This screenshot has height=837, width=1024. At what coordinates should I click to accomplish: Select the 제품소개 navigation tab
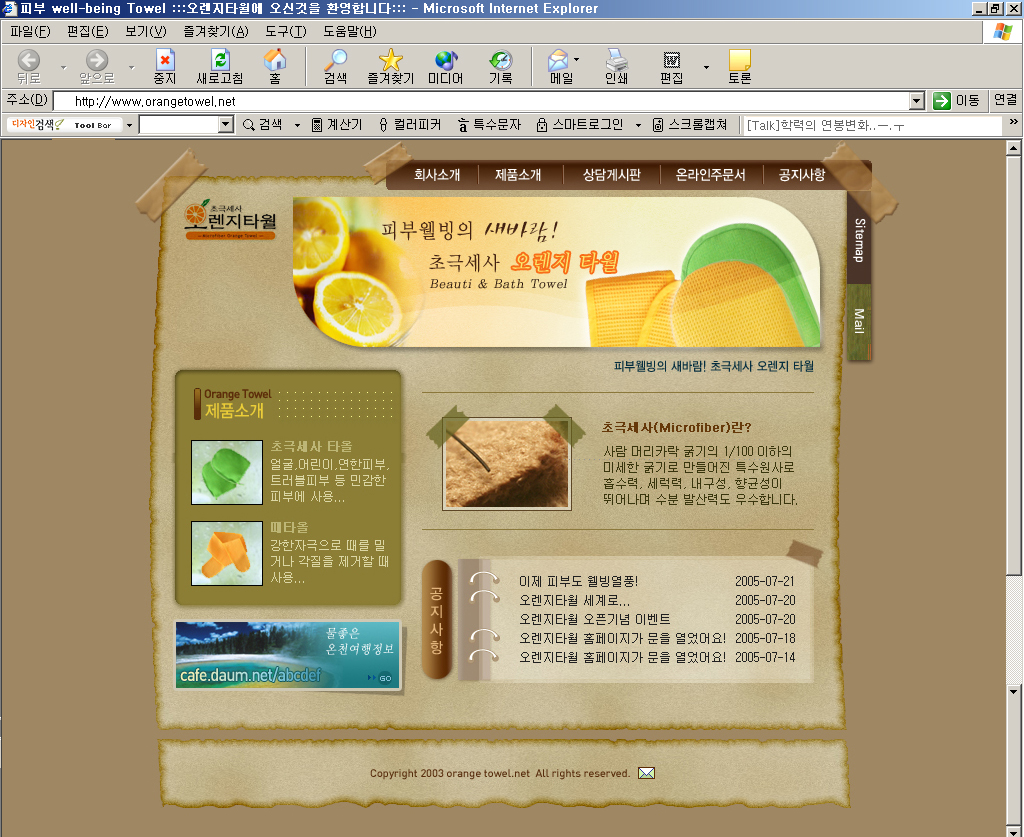coord(518,175)
